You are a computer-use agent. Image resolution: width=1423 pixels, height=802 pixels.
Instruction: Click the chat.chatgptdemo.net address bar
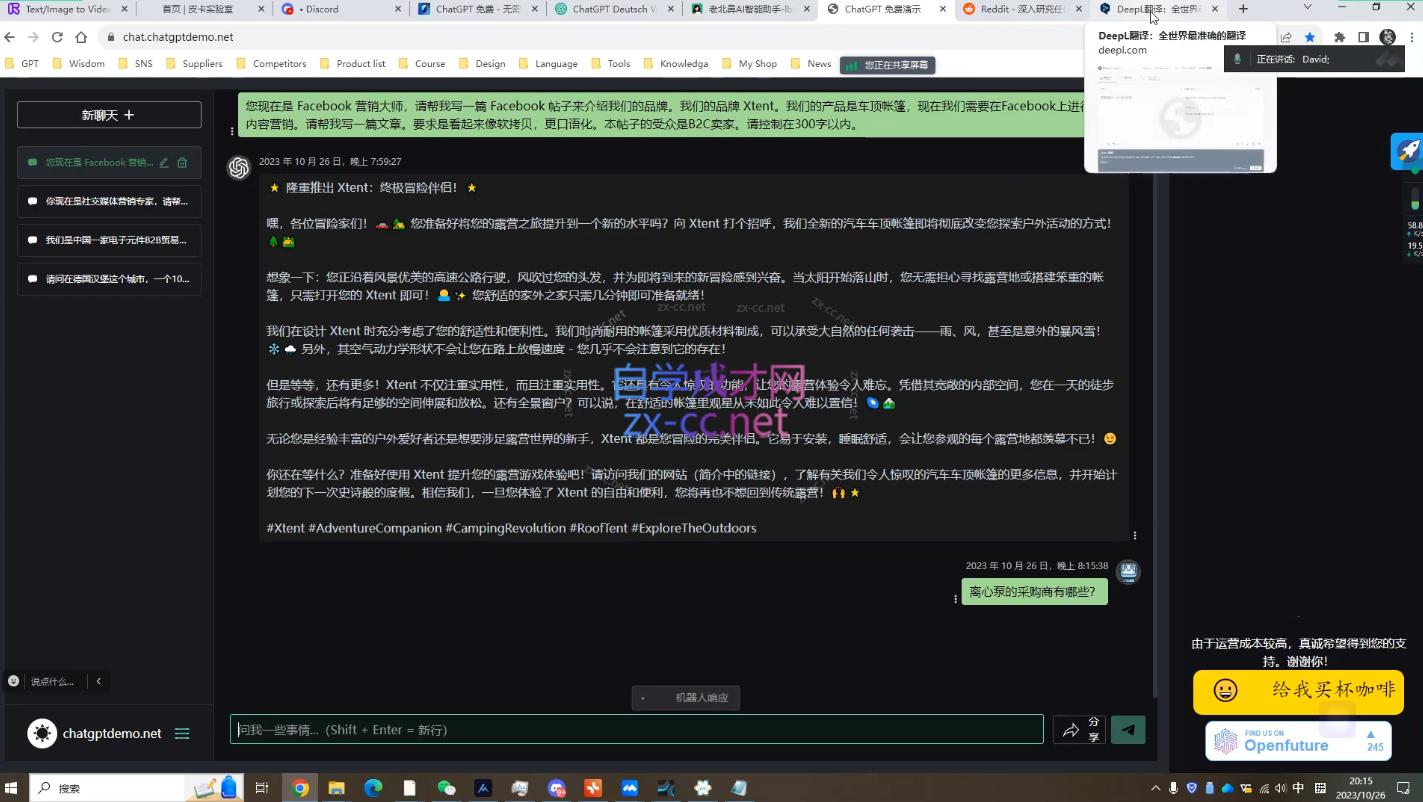[x=178, y=37]
